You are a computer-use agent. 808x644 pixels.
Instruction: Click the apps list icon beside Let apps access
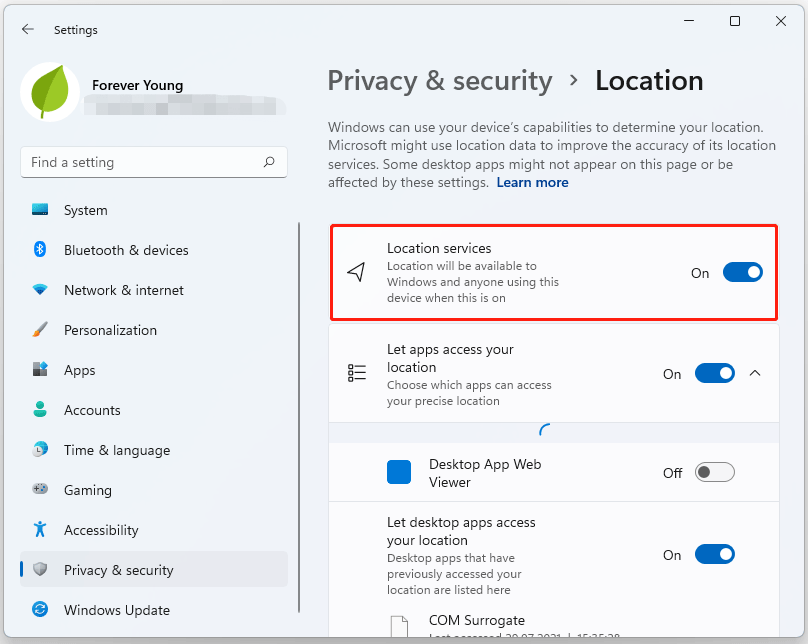[x=357, y=372]
